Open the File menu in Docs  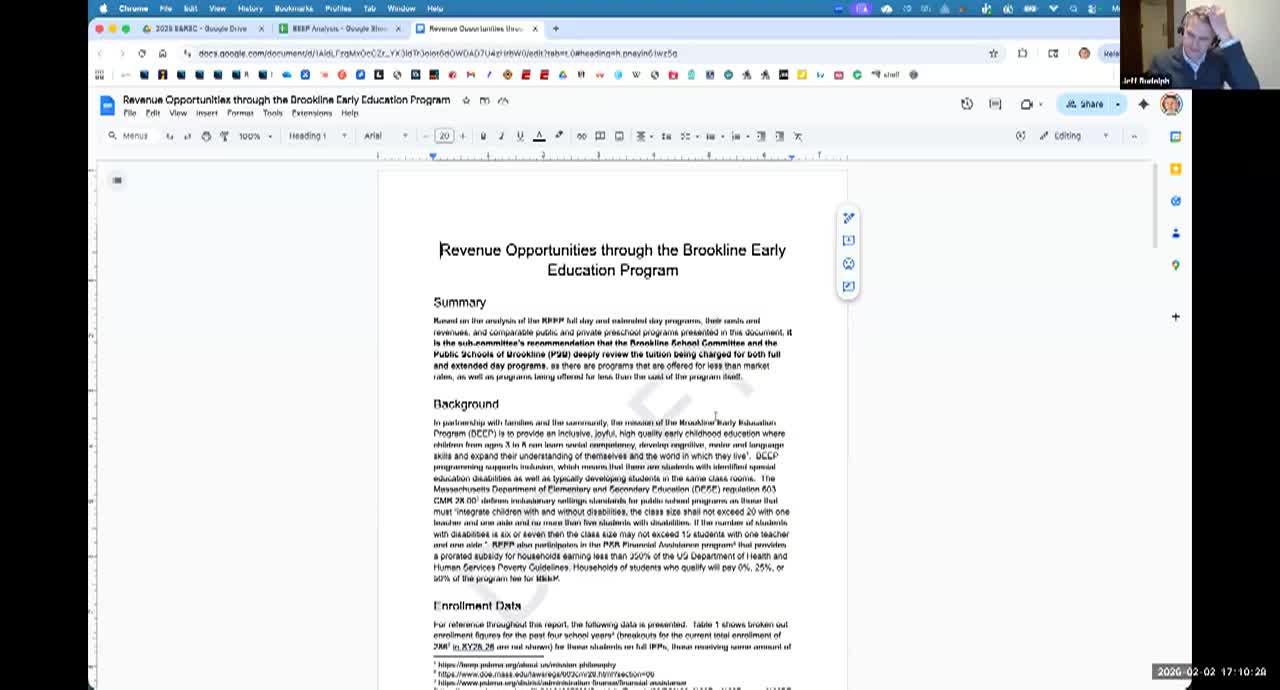(130, 114)
